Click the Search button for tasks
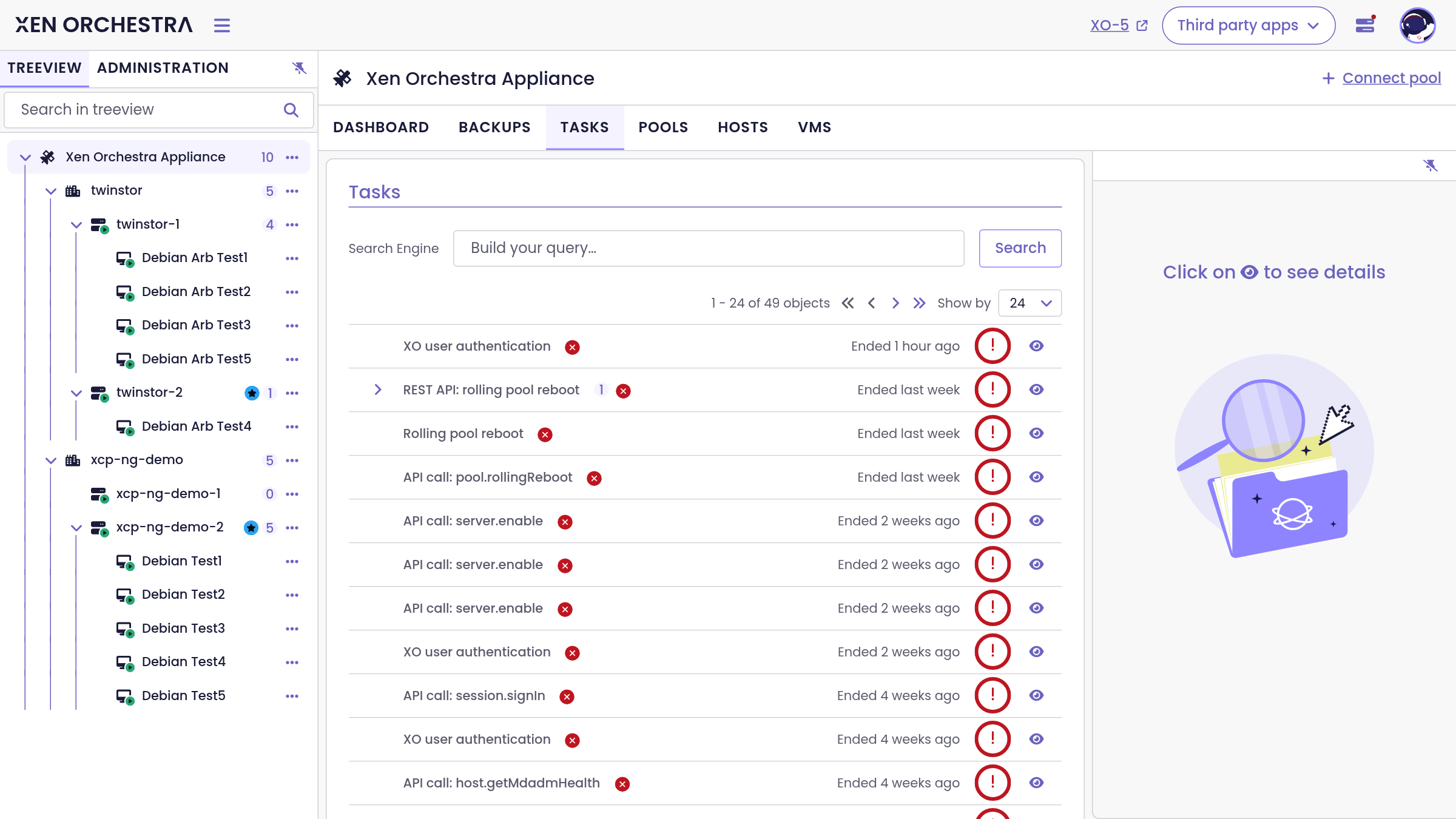The width and height of the screenshot is (1456, 819). point(1020,248)
